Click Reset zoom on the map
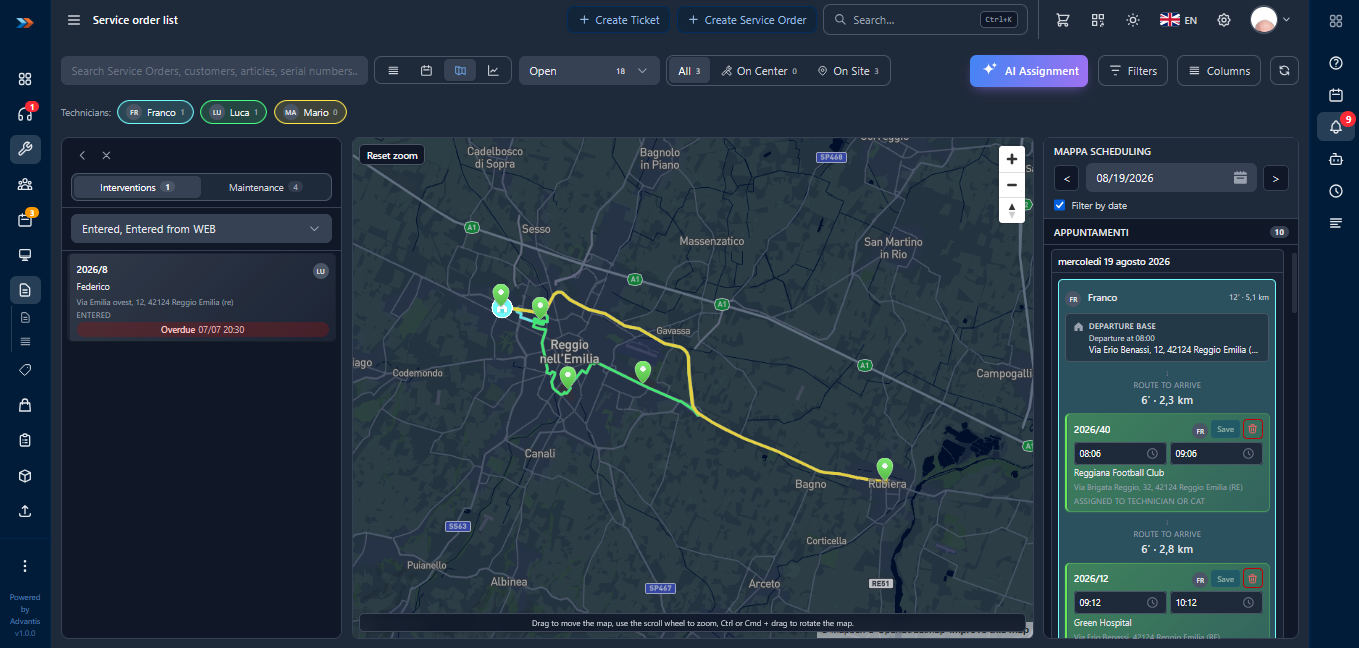This screenshot has height=648, width=1359. pyautogui.click(x=392, y=155)
